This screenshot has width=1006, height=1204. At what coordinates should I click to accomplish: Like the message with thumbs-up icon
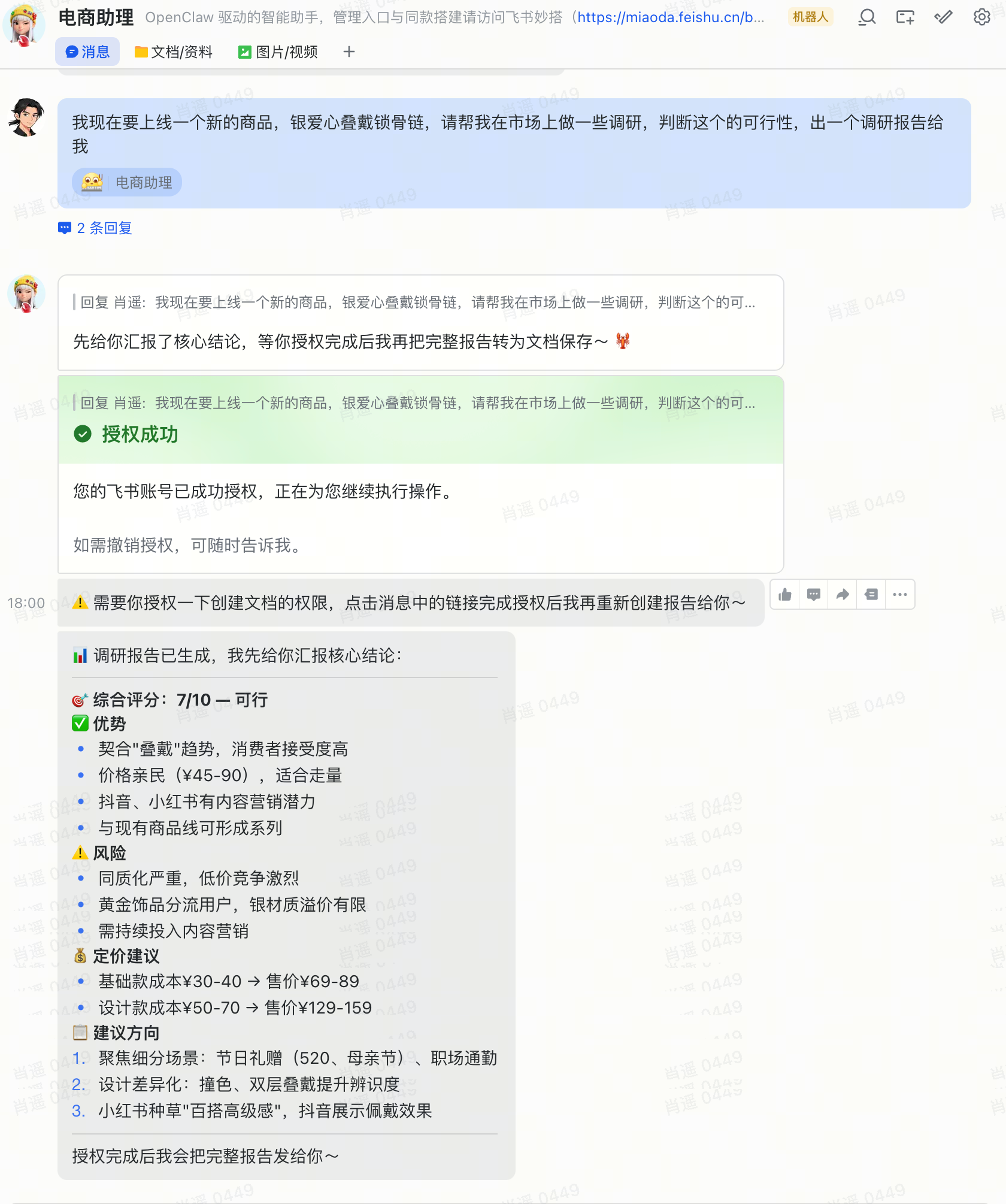click(x=784, y=595)
